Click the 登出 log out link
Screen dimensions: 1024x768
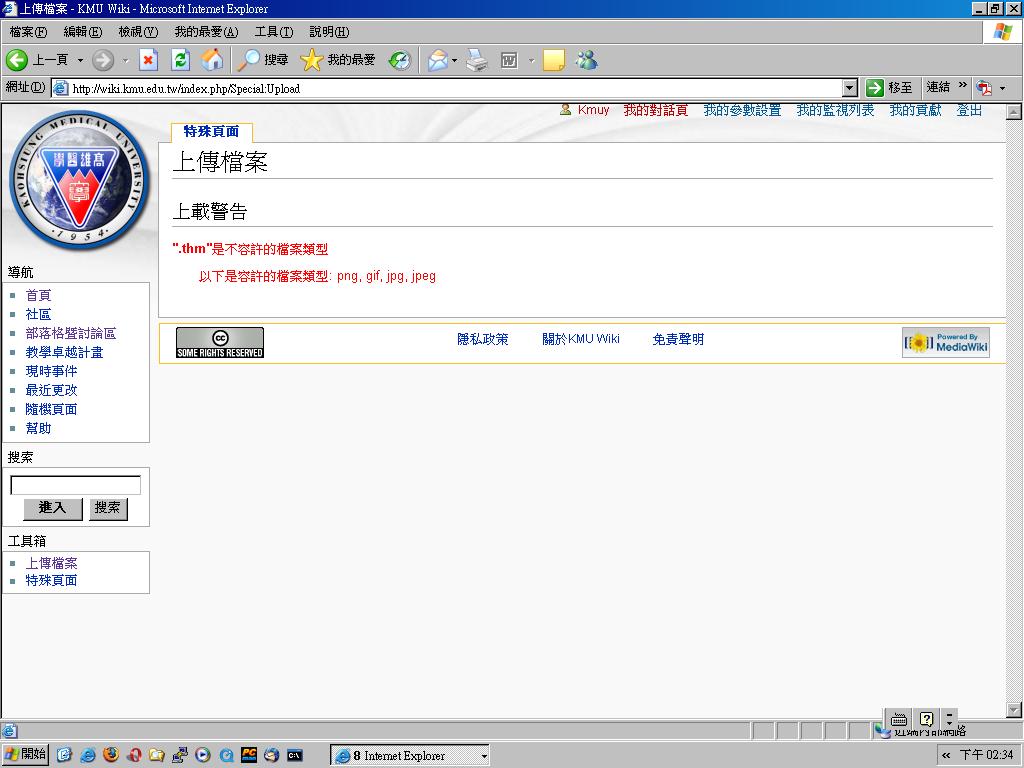[x=969, y=110]
